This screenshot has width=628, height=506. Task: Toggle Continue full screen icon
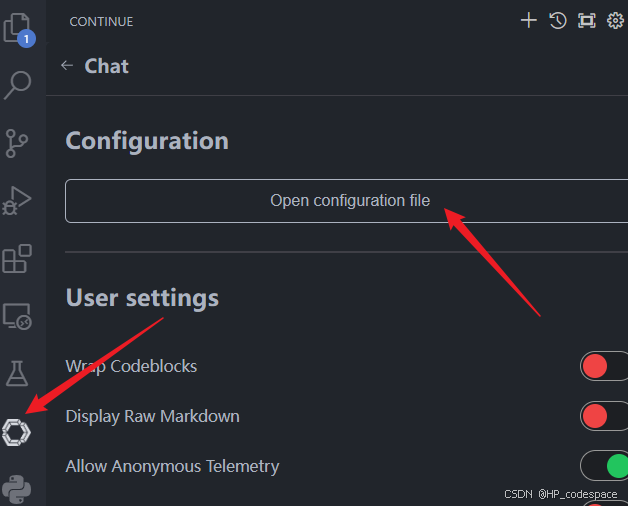pyautogui.click(x=587, y=20)
